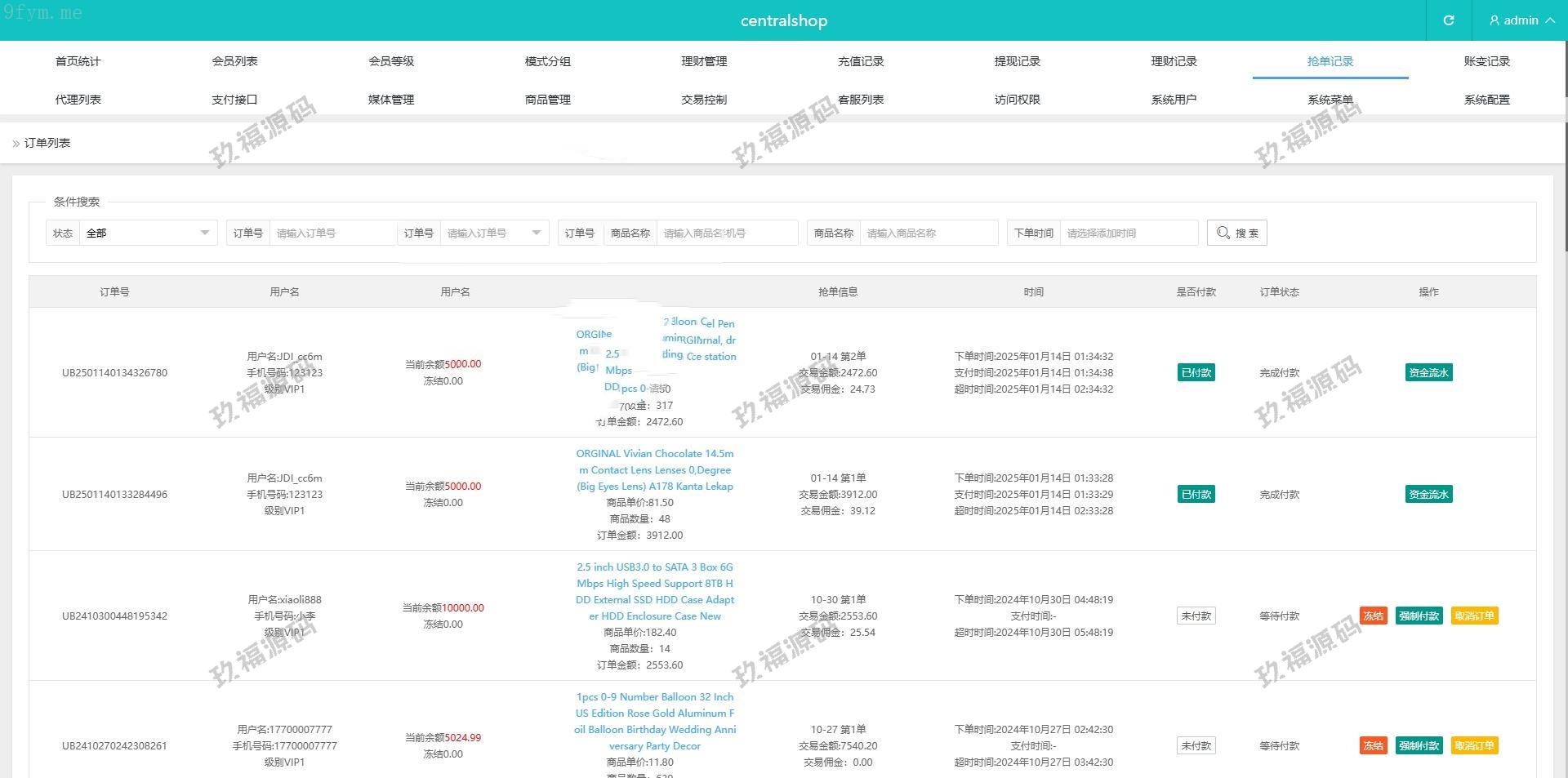Click the 商品名称 search input field
Viewport: 1568px width, 778px height.
(929, 233)
